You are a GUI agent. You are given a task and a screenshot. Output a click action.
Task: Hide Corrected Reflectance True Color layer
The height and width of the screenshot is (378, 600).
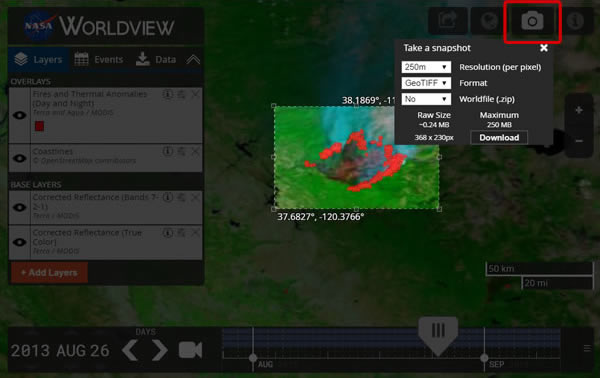point(20,242)
